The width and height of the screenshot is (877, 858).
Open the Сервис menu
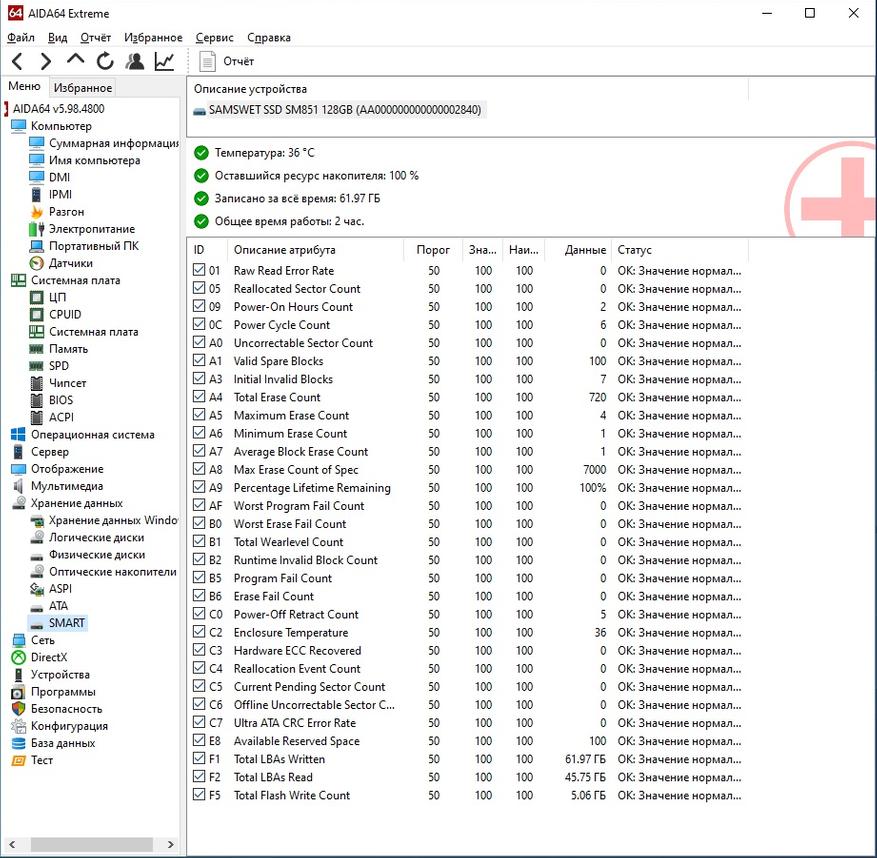(x=214, y=37)
